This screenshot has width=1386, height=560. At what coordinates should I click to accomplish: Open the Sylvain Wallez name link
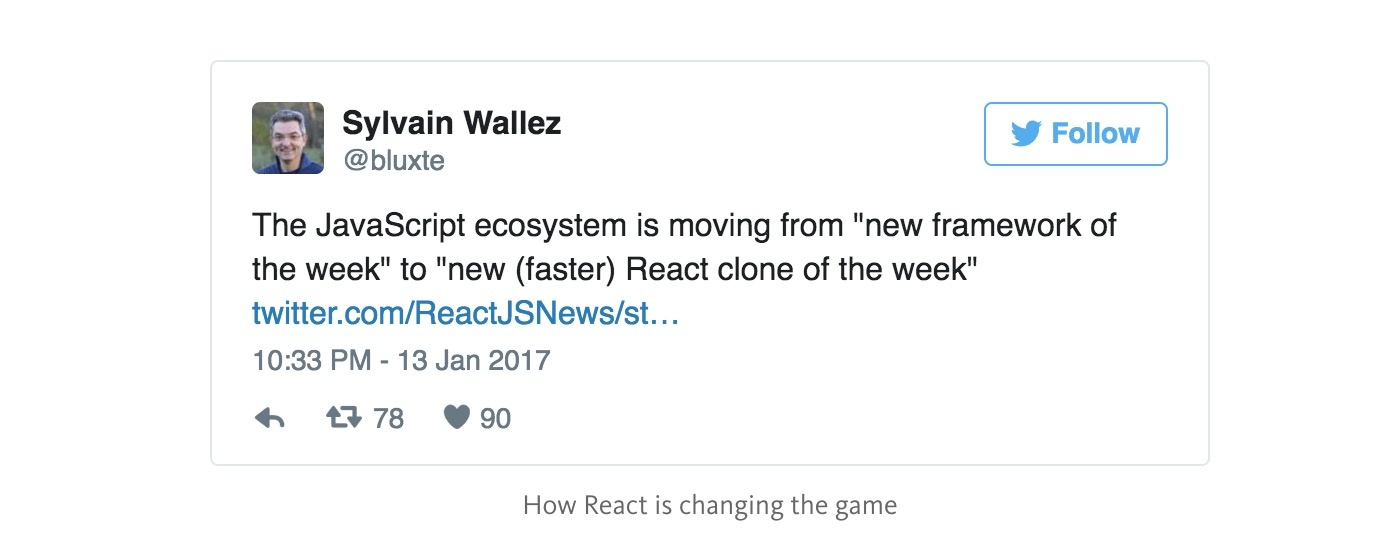coord(451,124)
